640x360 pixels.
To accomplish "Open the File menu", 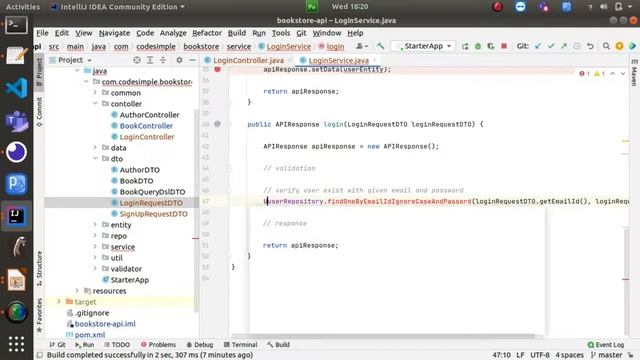I will coord(42,33).
